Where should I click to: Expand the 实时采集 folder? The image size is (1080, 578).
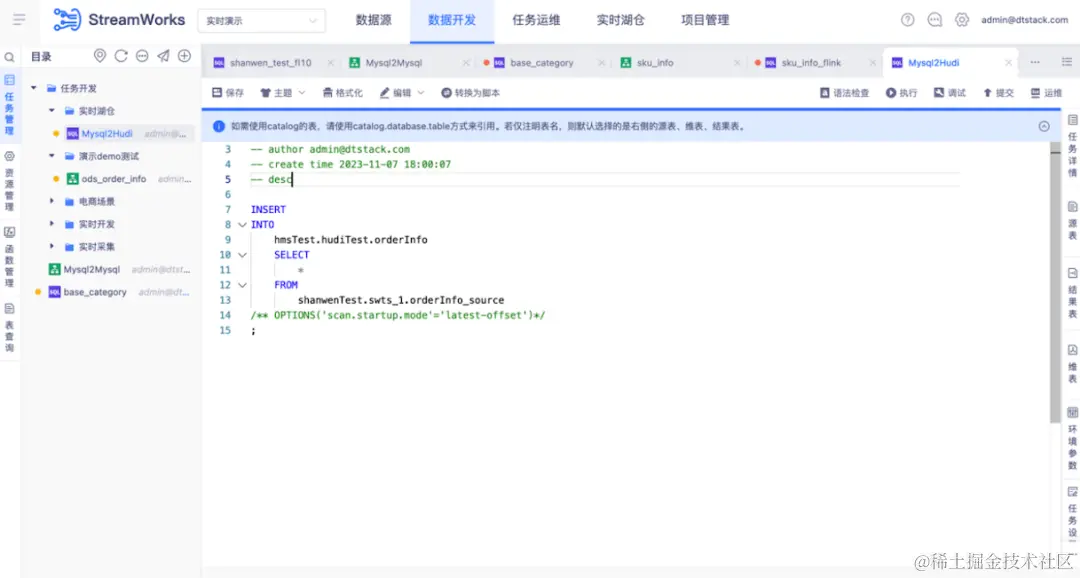tap(52, 247)
